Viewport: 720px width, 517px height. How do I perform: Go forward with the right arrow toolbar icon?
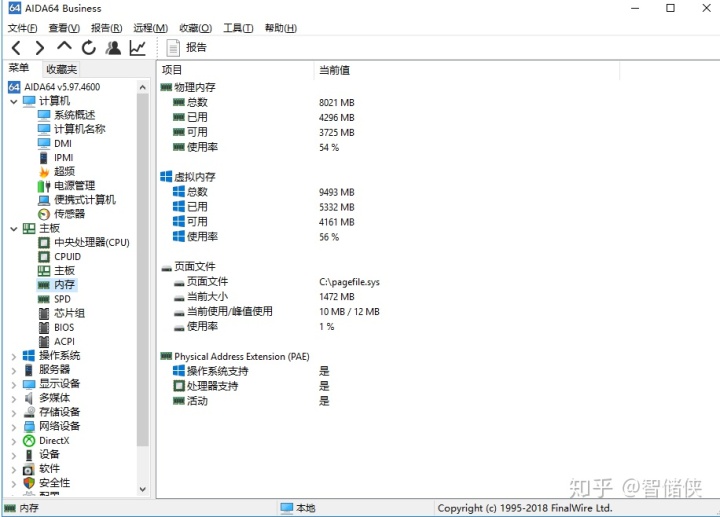point(40,48)
